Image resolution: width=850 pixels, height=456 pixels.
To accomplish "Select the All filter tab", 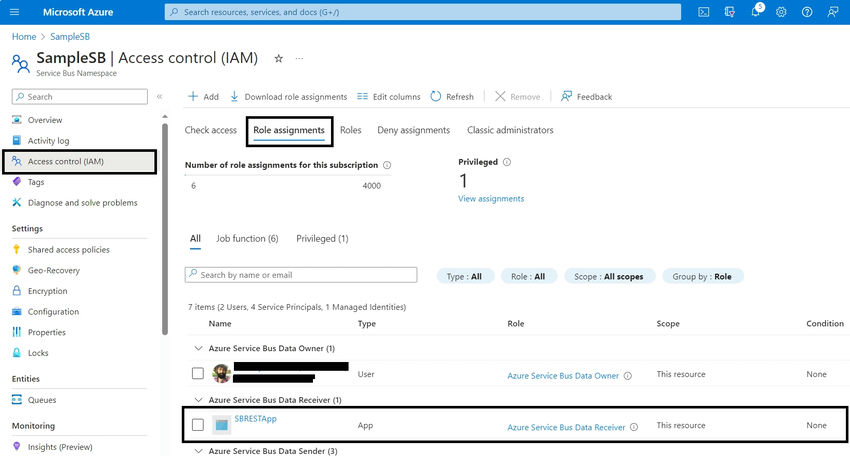I will 195,239.
